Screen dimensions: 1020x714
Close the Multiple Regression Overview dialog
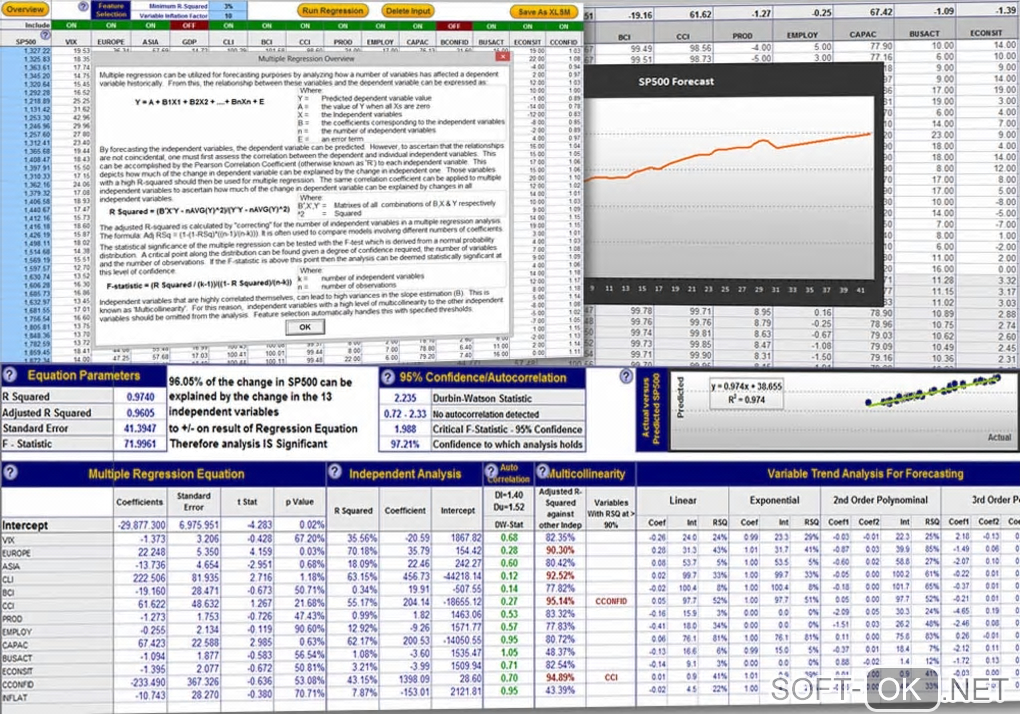[x=503, y=57]
